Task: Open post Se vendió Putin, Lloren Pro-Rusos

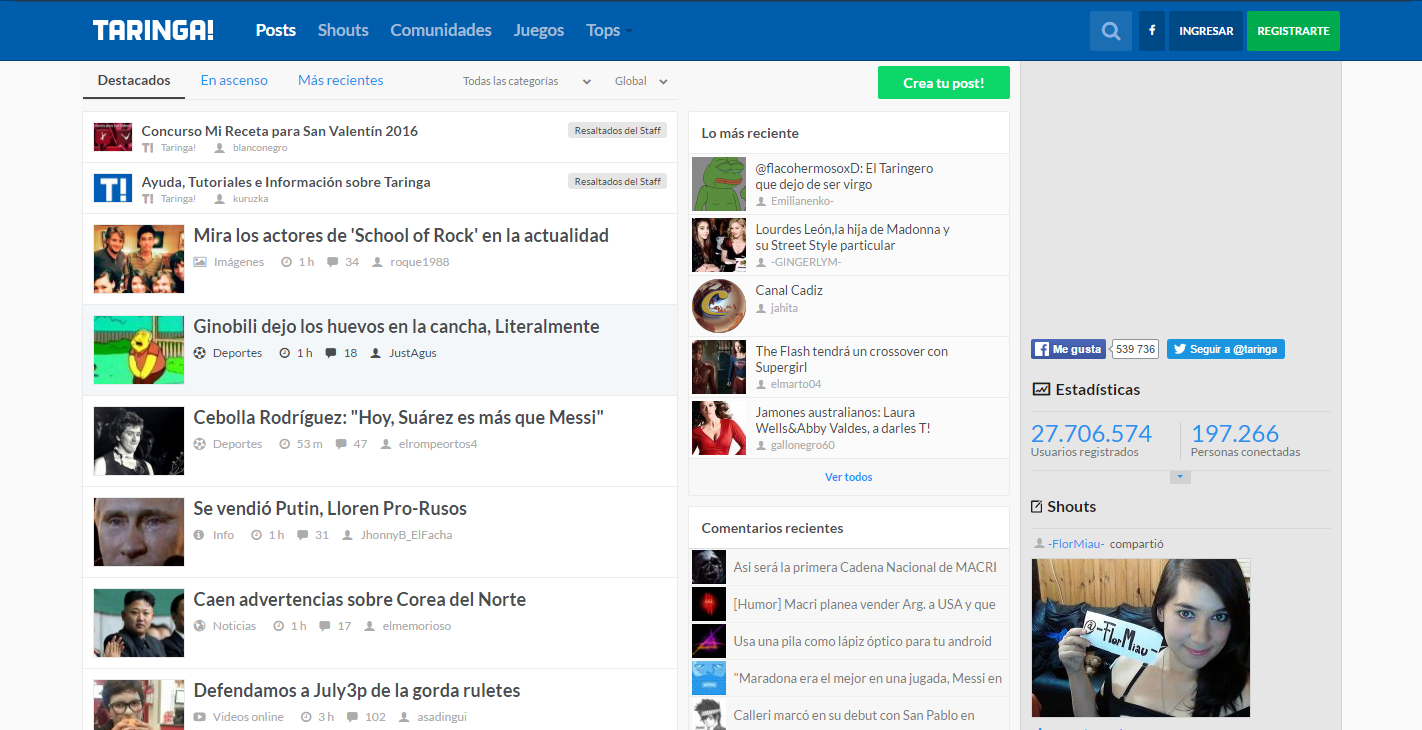Action: pyautogui.click(x=330, y=509)
